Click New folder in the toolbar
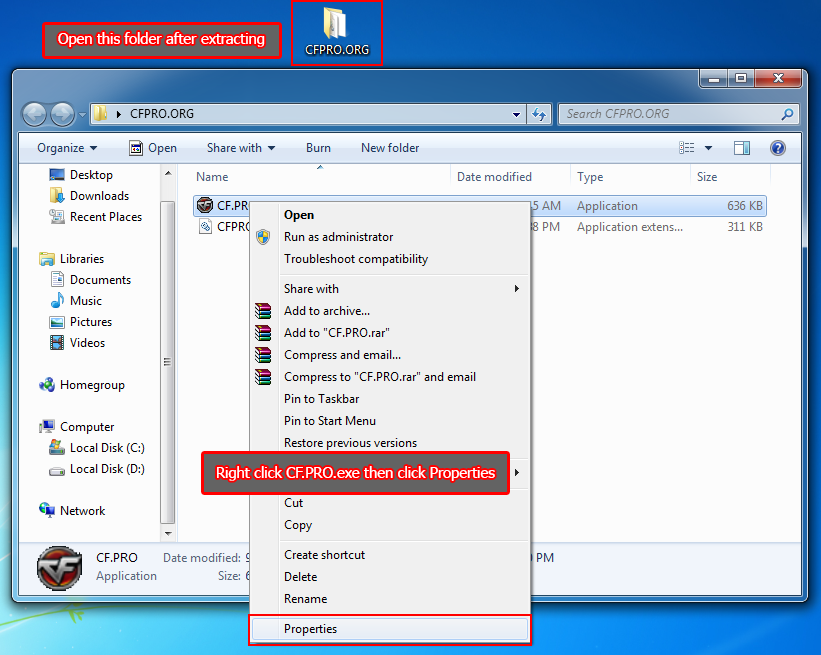The height and width of the screenshot is (655, 821). [x=390, y=148]
